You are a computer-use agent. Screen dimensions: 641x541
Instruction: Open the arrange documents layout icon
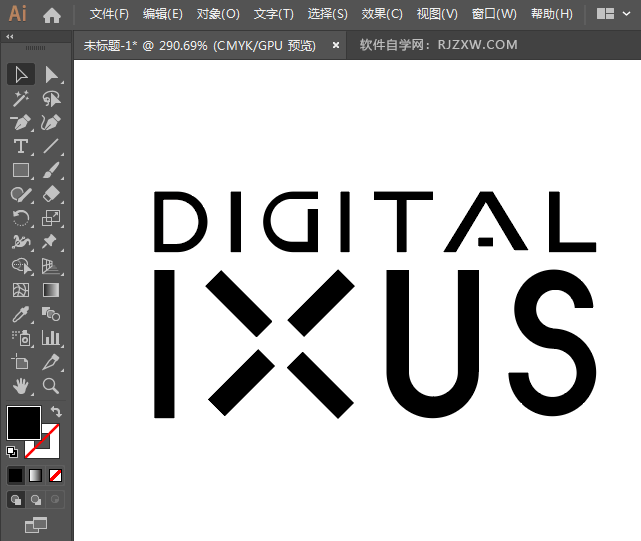[x=605, y=14]
